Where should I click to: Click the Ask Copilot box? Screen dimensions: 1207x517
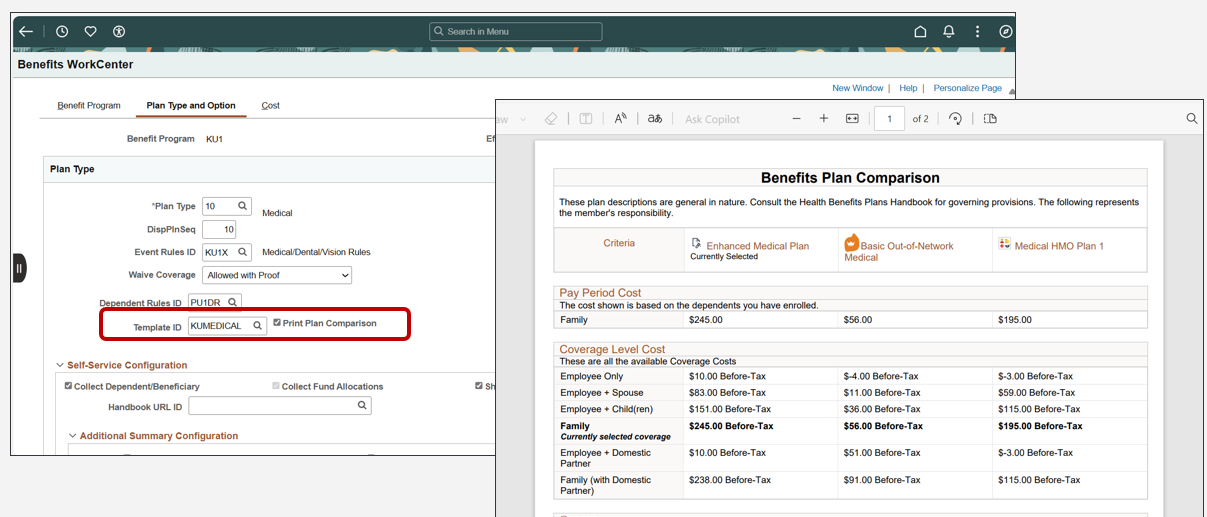(x=712, y=119)
